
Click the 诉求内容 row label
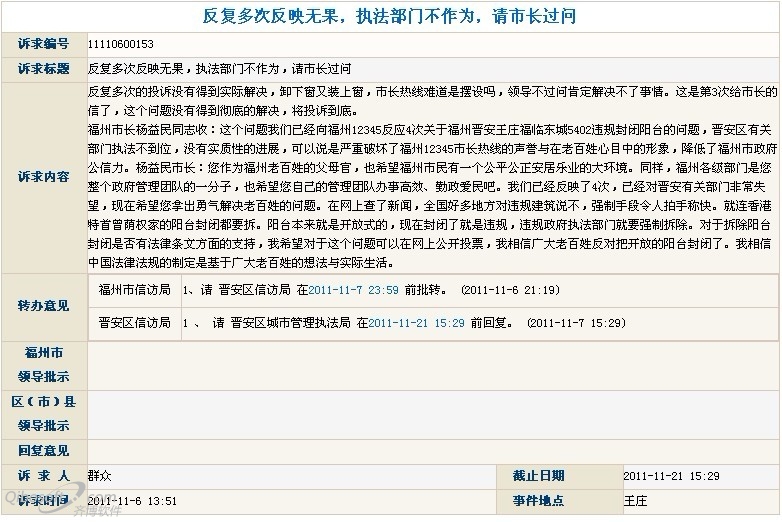click(43, 177)
